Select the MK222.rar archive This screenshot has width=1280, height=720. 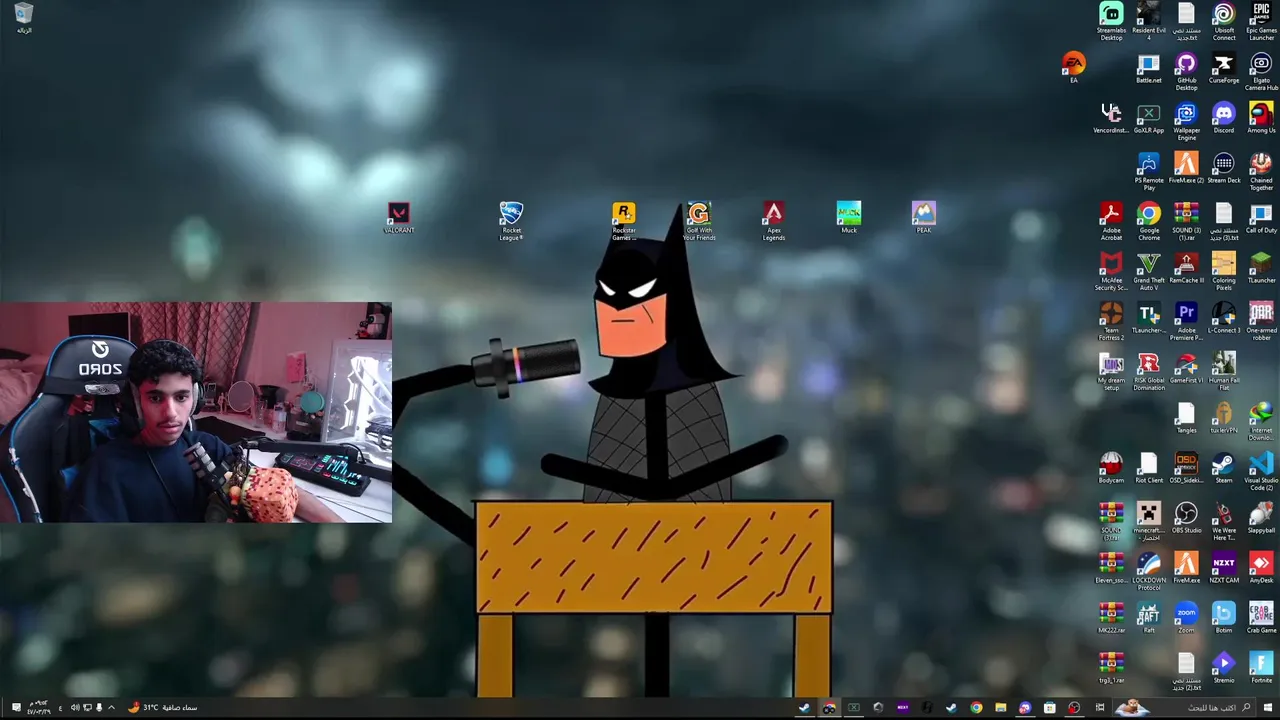pos(1111,618)
